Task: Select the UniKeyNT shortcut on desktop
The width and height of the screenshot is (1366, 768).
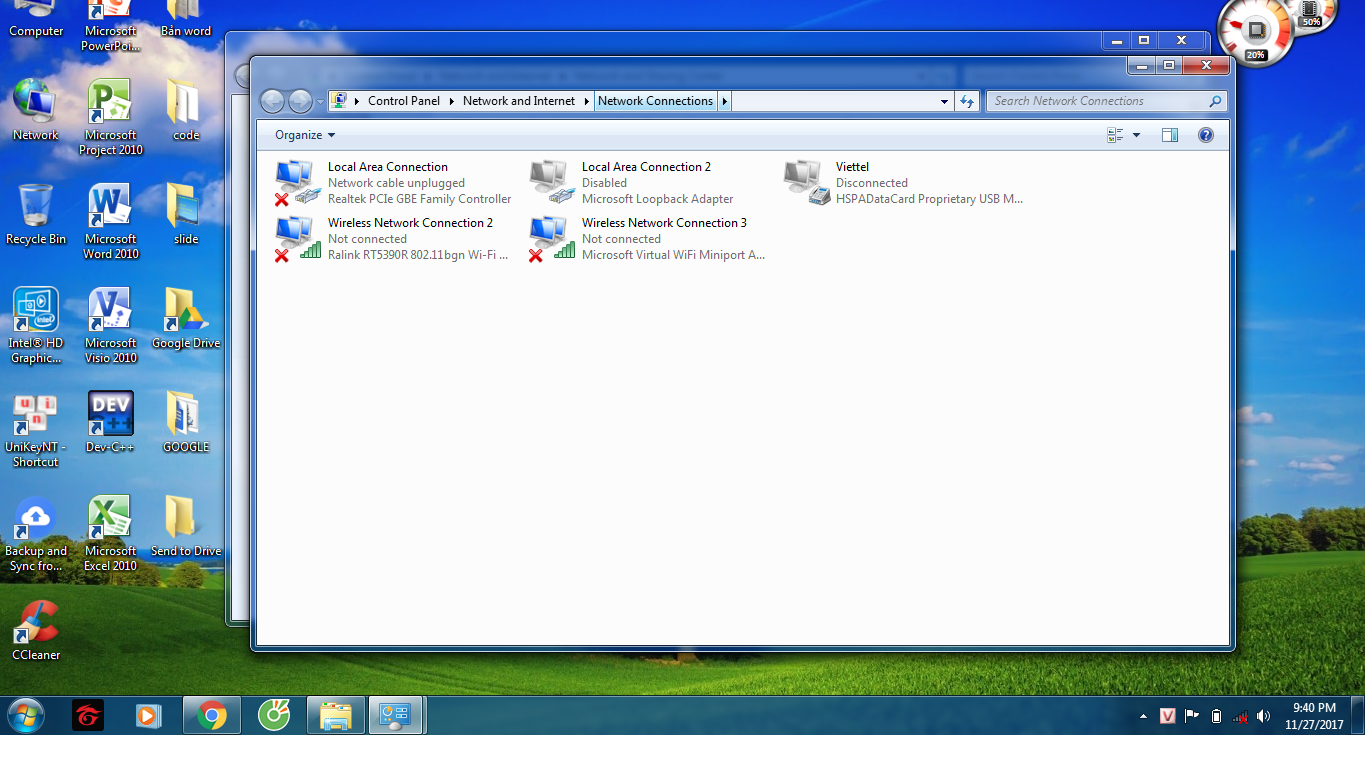Action: (x=36, y=430)
